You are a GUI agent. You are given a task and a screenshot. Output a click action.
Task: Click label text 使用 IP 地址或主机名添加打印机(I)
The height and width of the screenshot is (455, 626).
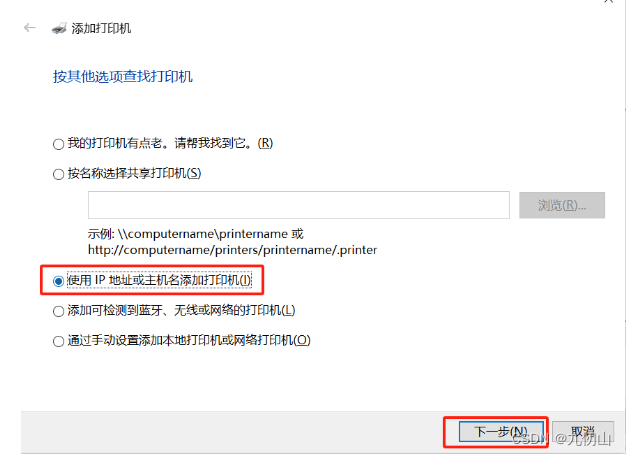[x=159, y=280]
